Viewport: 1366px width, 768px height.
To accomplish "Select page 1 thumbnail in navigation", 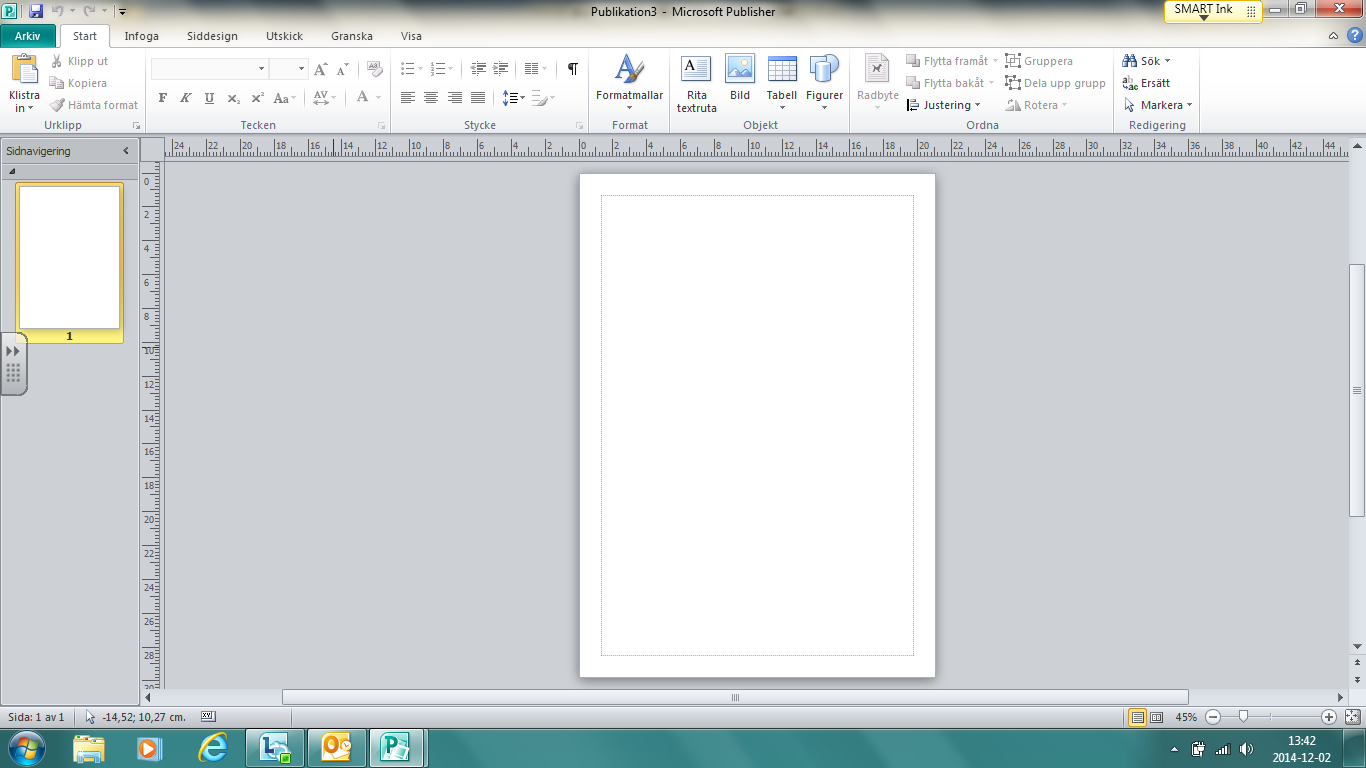I will [69, 257].
